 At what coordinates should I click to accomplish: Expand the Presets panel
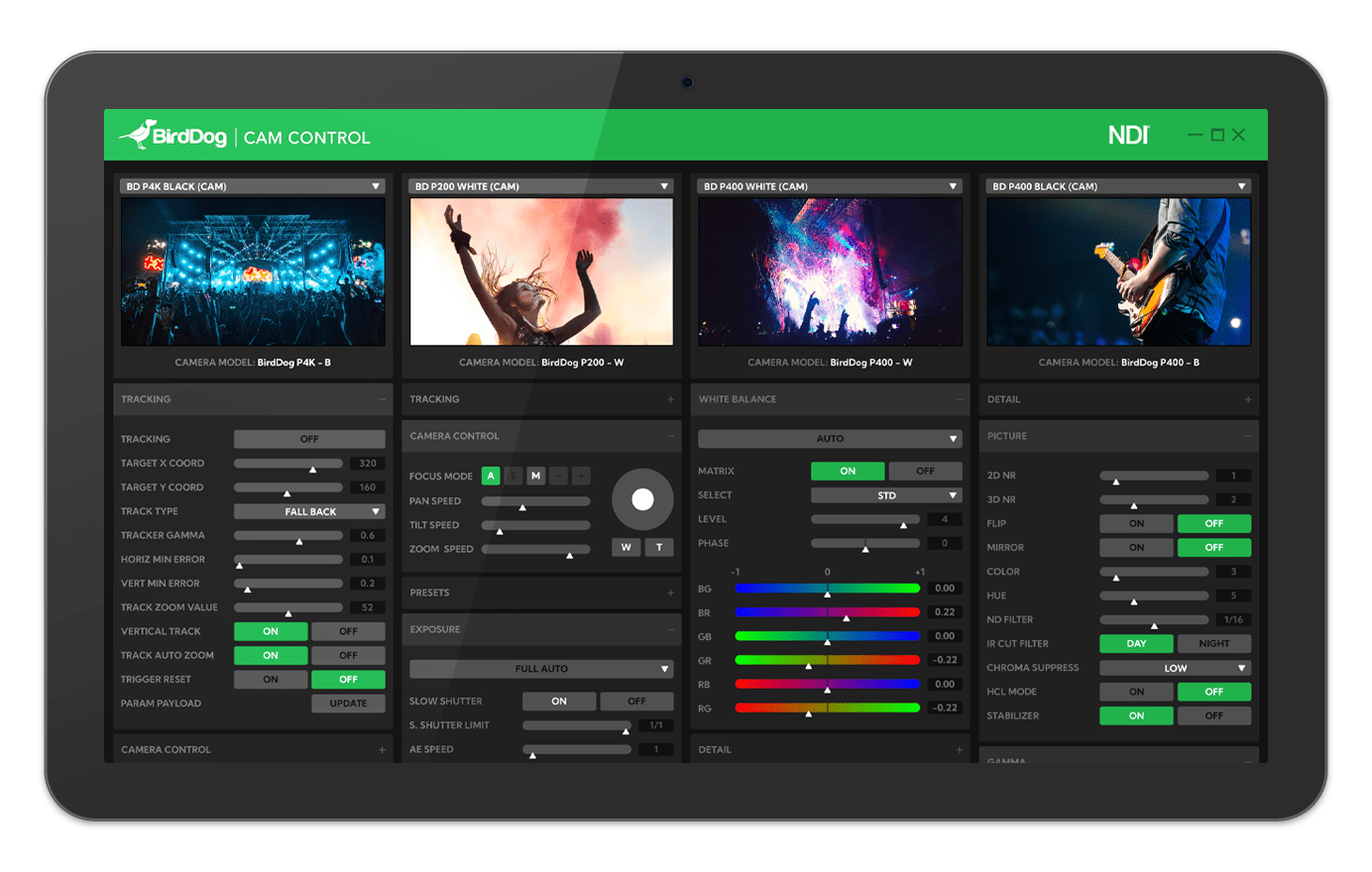(670, 593)
